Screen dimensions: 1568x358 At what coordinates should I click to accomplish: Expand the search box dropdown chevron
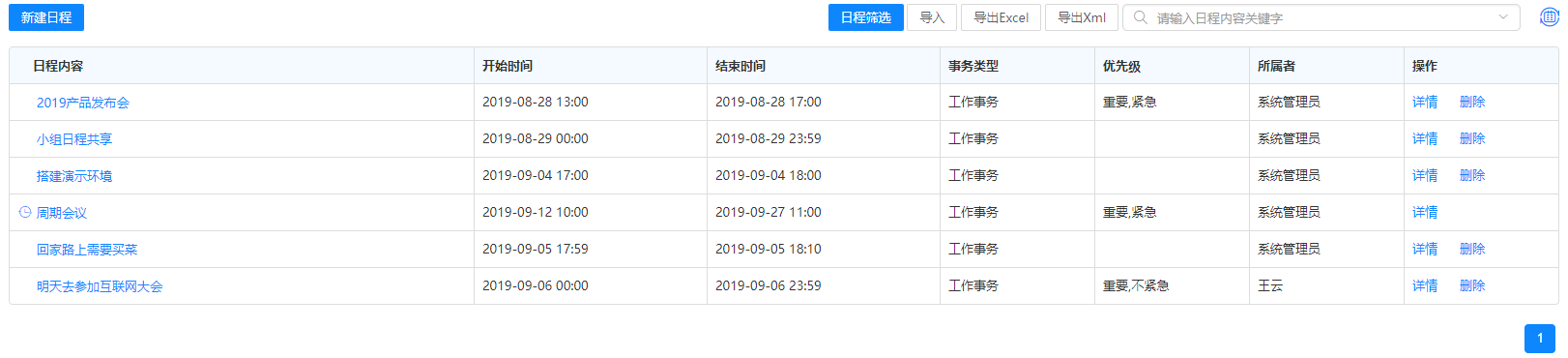pyautogui.click(x=1503, y=17)
